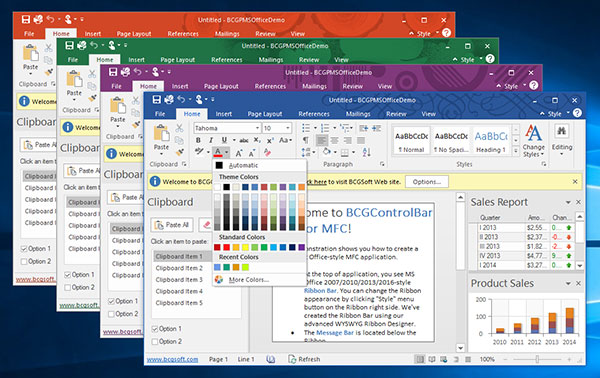Show paragraph marks pilcrow icon
The width and height of the screenshot is (600, 378).
click(x=305, y=140)
